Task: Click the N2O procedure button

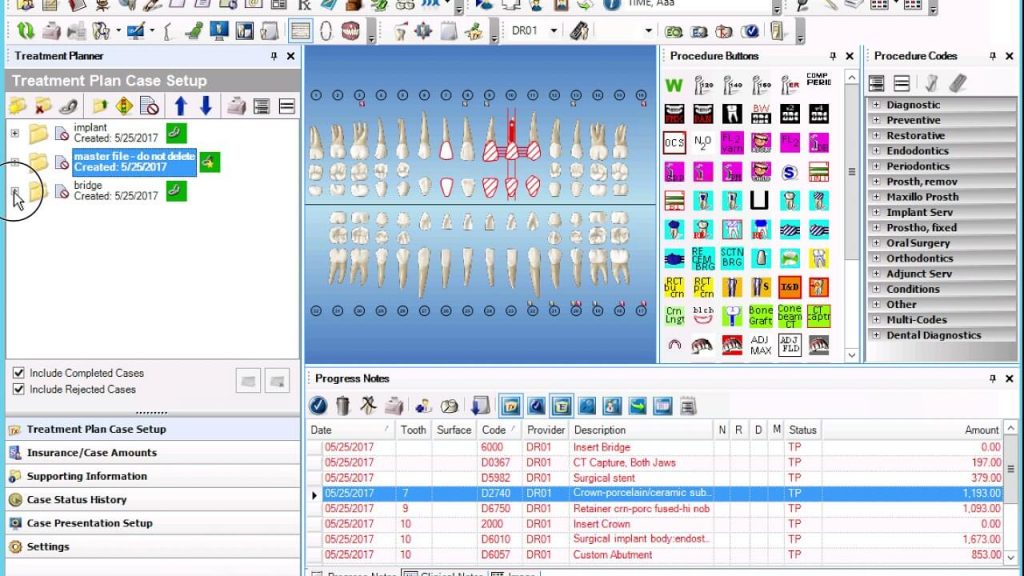Action: [703, 143]
